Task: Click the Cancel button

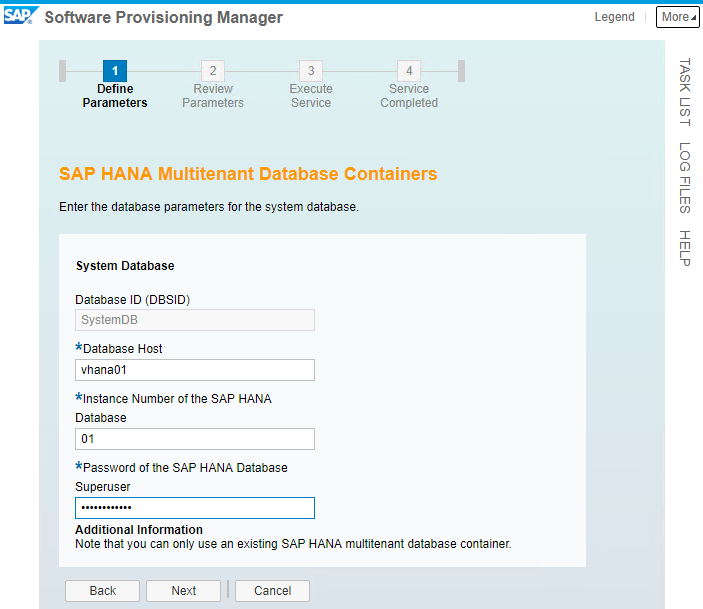Action: pyautogui.click(x=272, y=591)
